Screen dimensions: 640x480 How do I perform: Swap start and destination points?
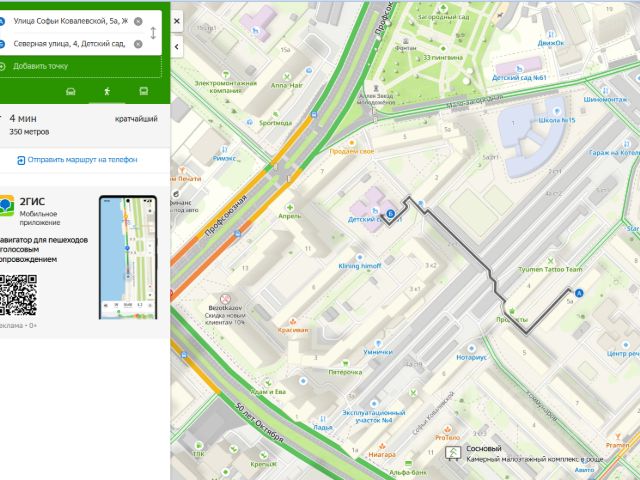click(153, 33)
